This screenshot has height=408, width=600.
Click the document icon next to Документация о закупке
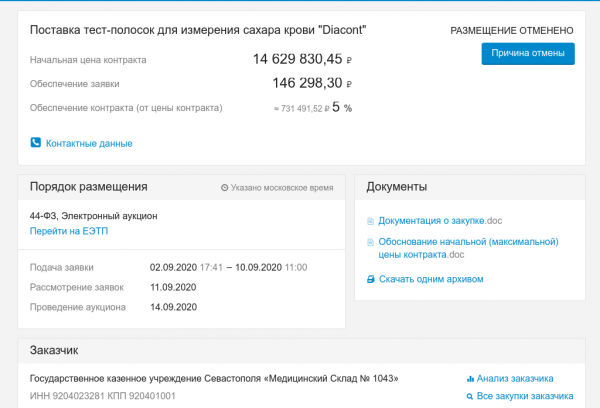[x=370, y=221]
